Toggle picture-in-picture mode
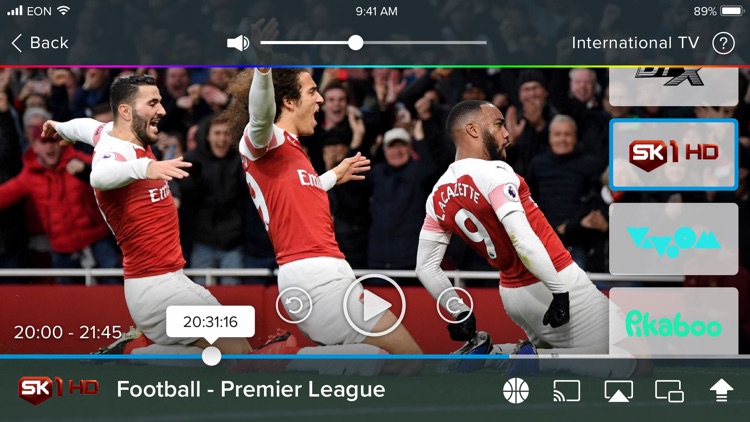 pos(669,390)
